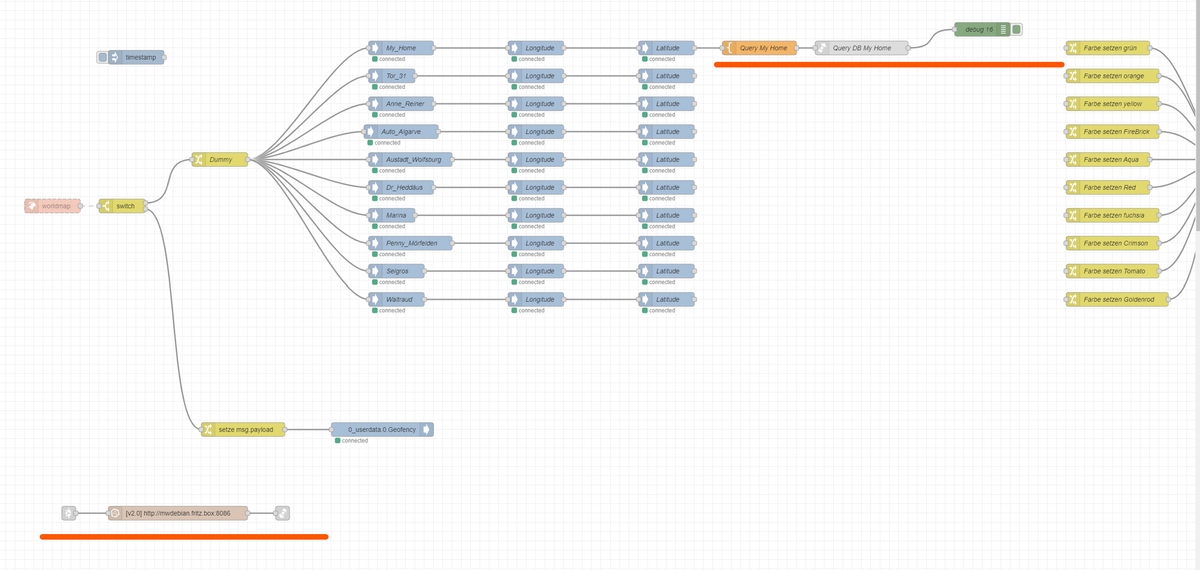Click the worldmap node label
The image size is (1200, 570).
(x=57, y=206)
